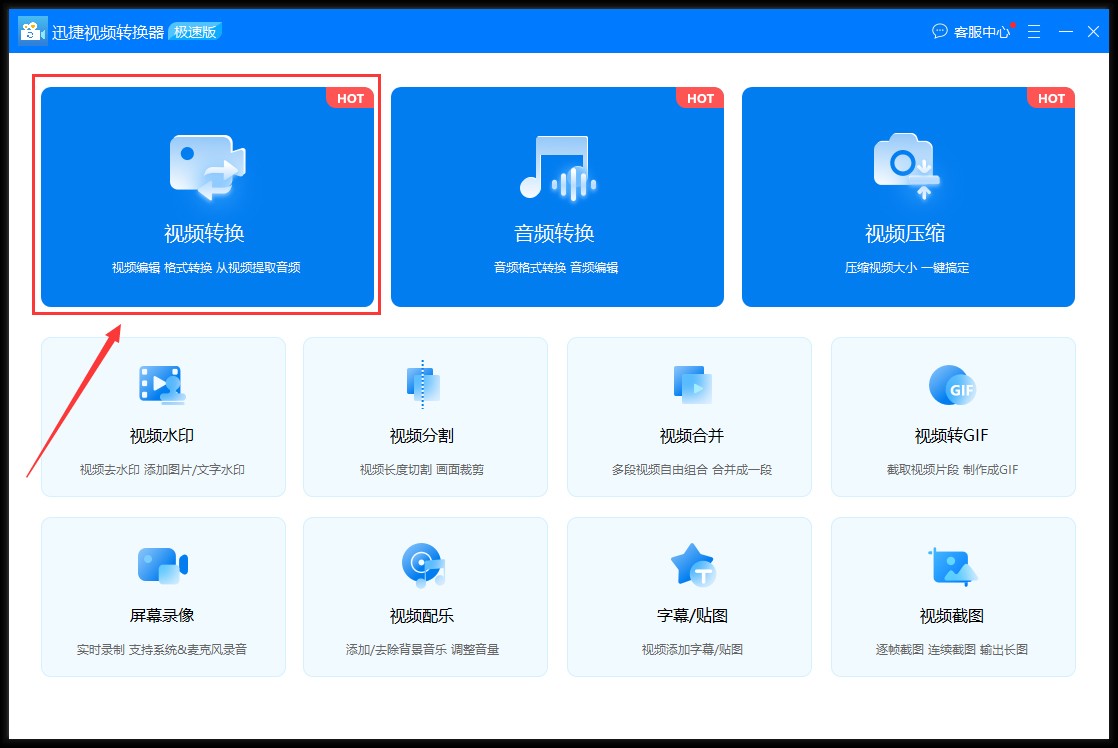The image size is (1118, 748).
Task: Open the hamburger menu in the title bar
Action: (1033, 31)
